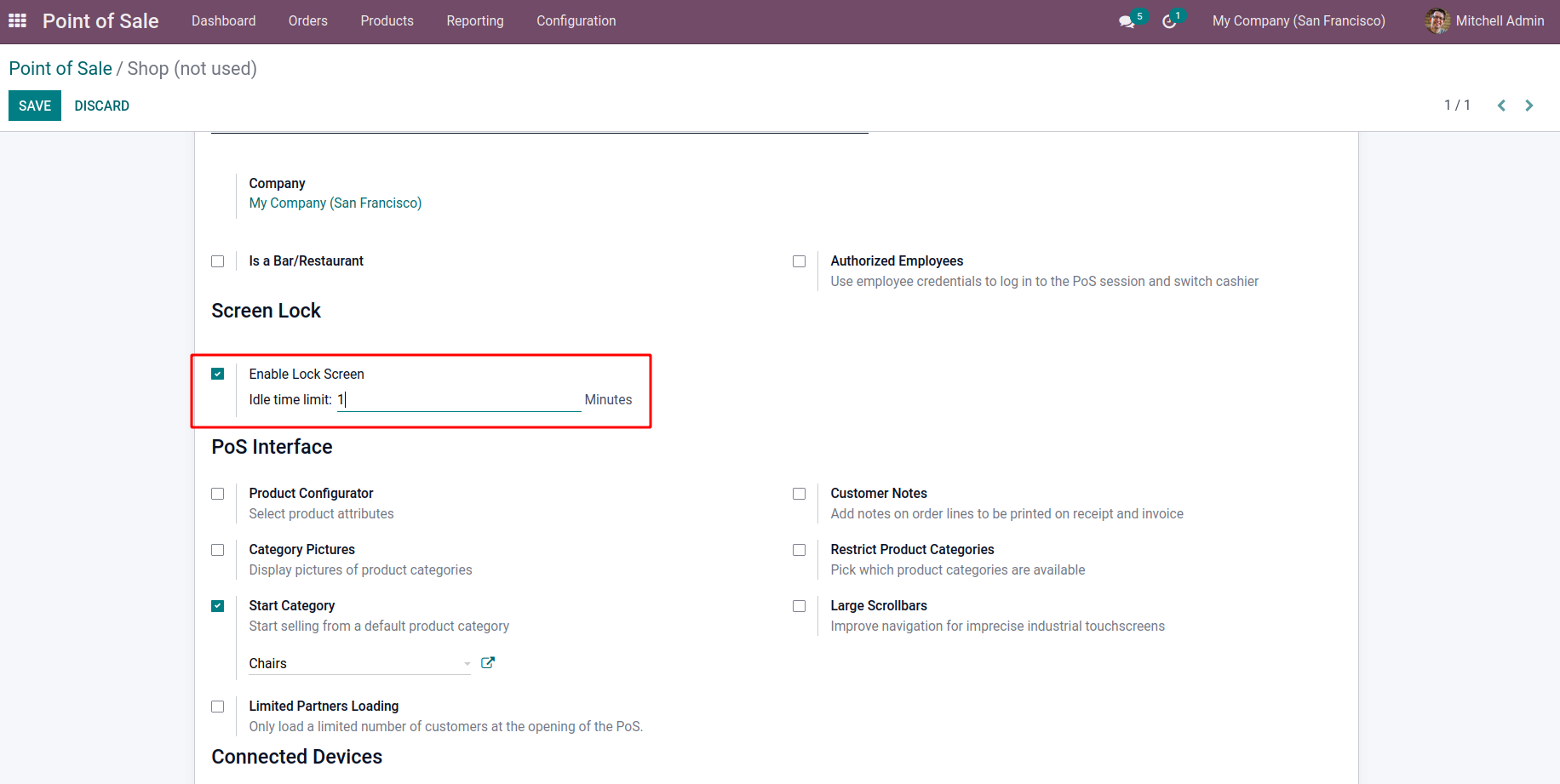Click the DISCARD button
The image size is (1560, 784).
point(101,106)
